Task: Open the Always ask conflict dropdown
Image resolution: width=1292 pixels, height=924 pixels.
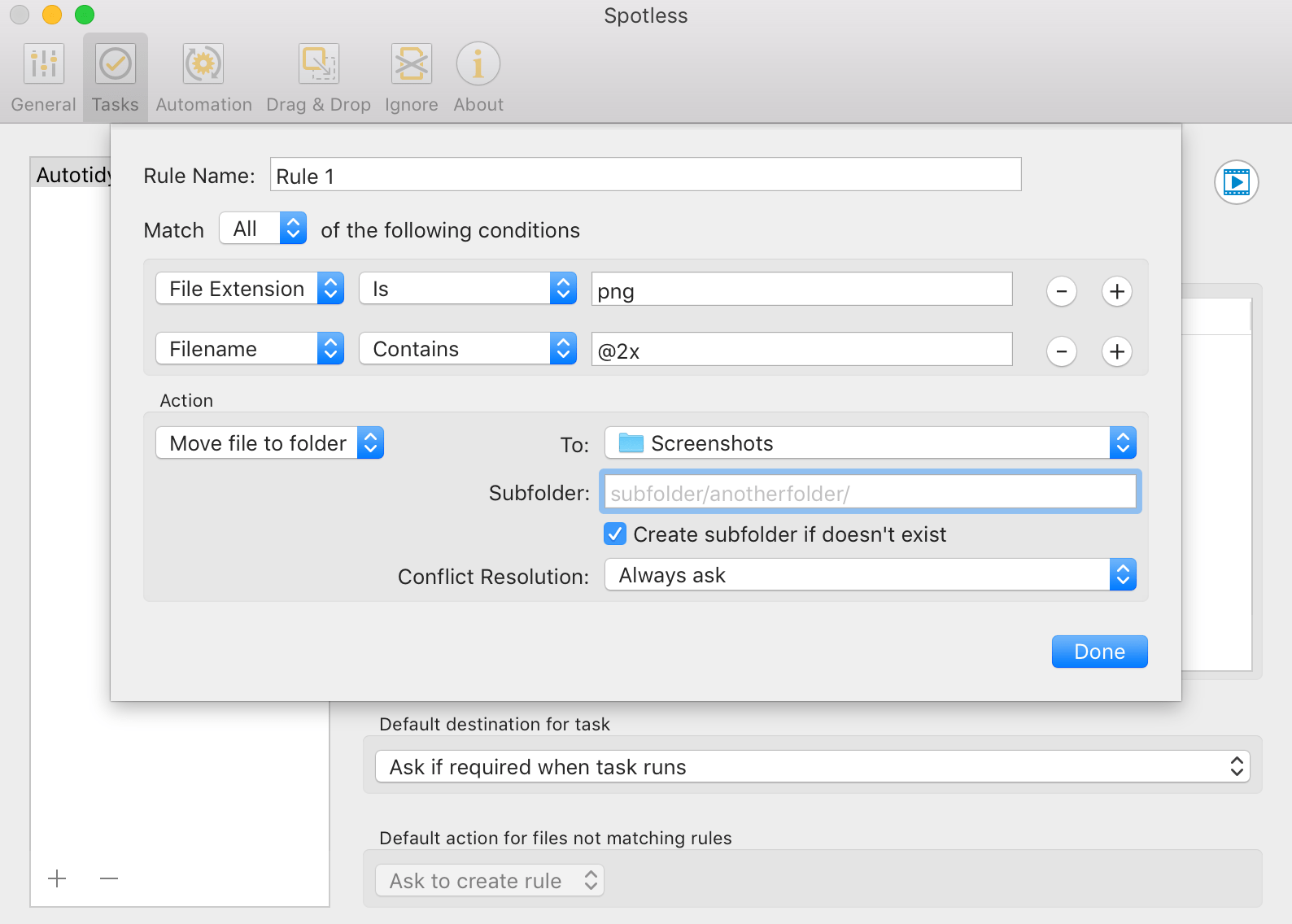Action: pos(871,575)
